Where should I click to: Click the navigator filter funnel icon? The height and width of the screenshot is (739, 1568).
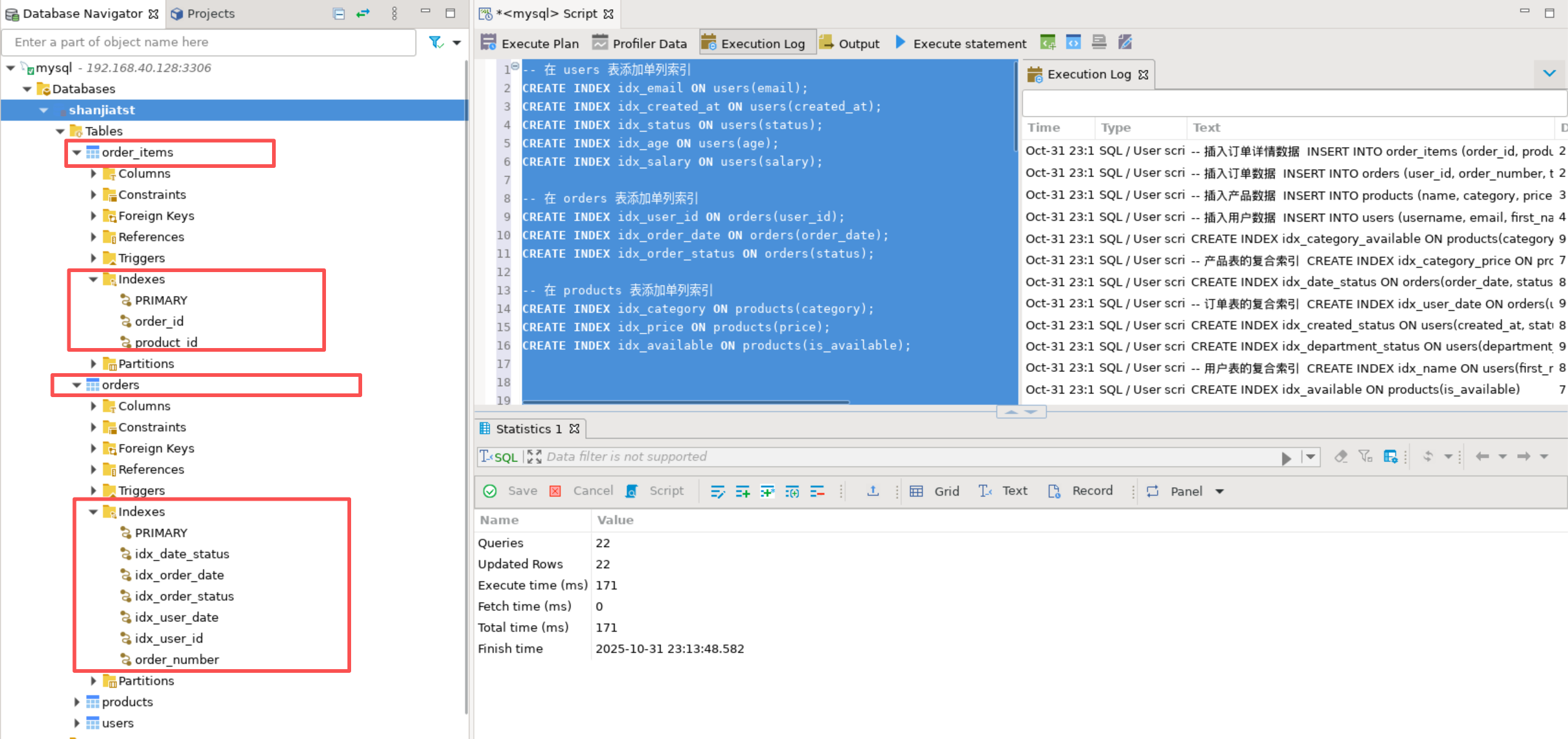[x=436, y=42]
